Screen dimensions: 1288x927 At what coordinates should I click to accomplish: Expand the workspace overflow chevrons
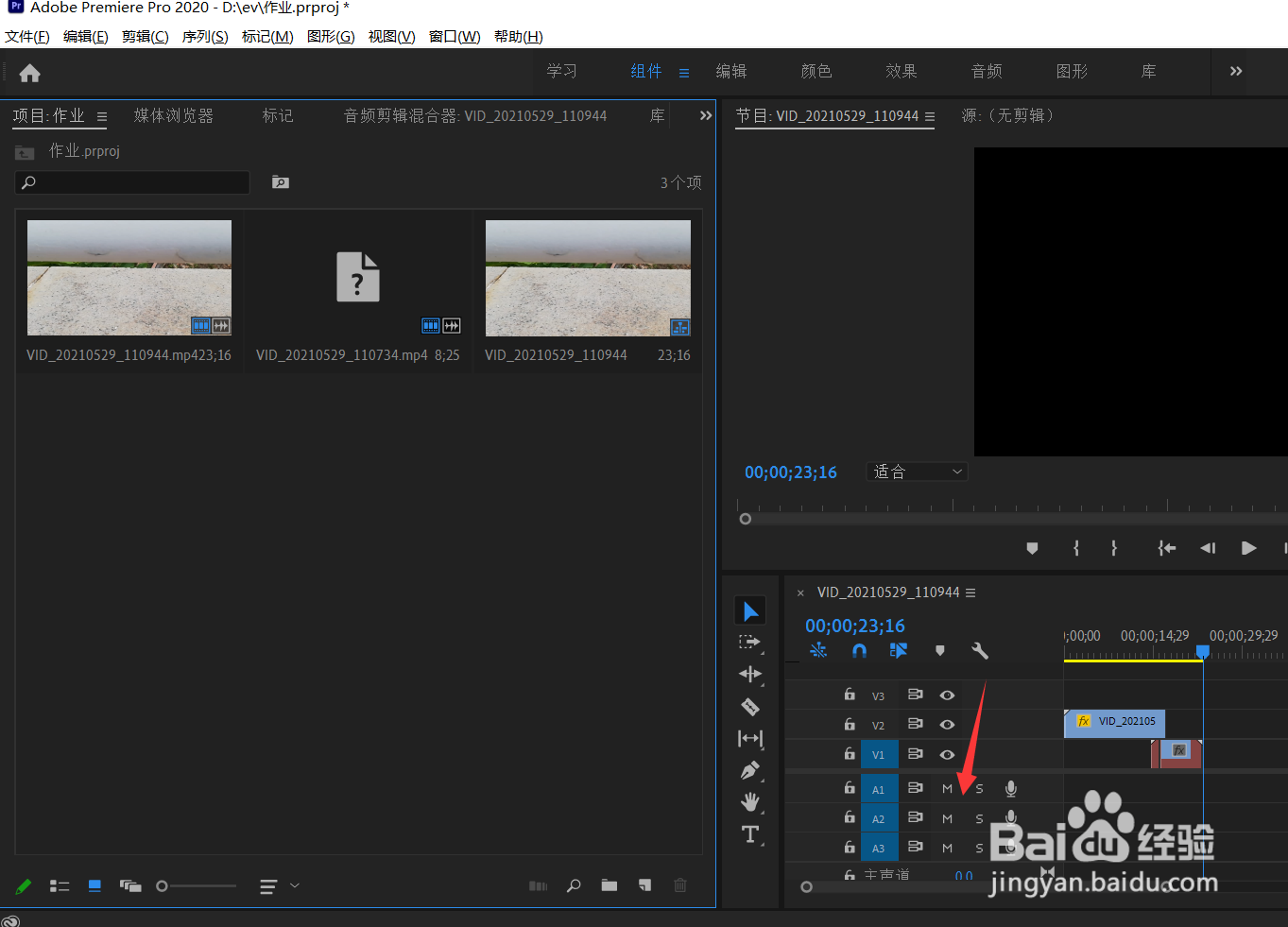(x=1236, y=71)
